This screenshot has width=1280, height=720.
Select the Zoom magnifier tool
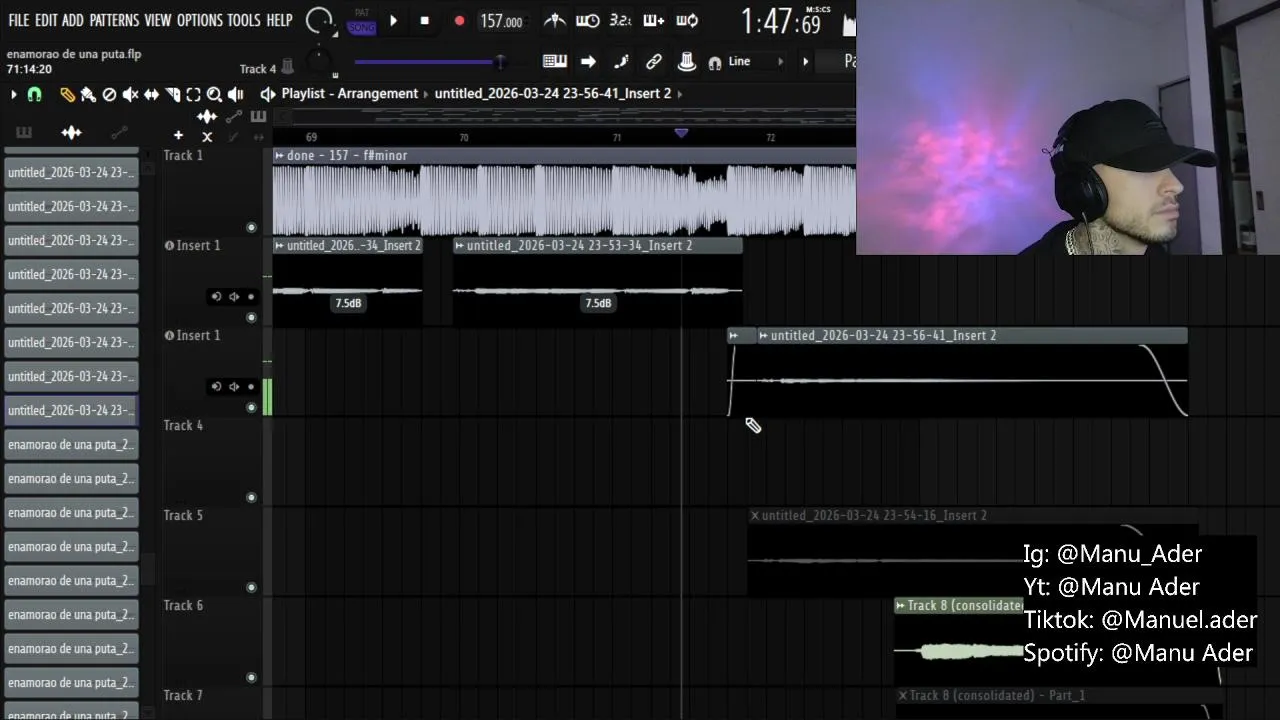coord(214,95)
